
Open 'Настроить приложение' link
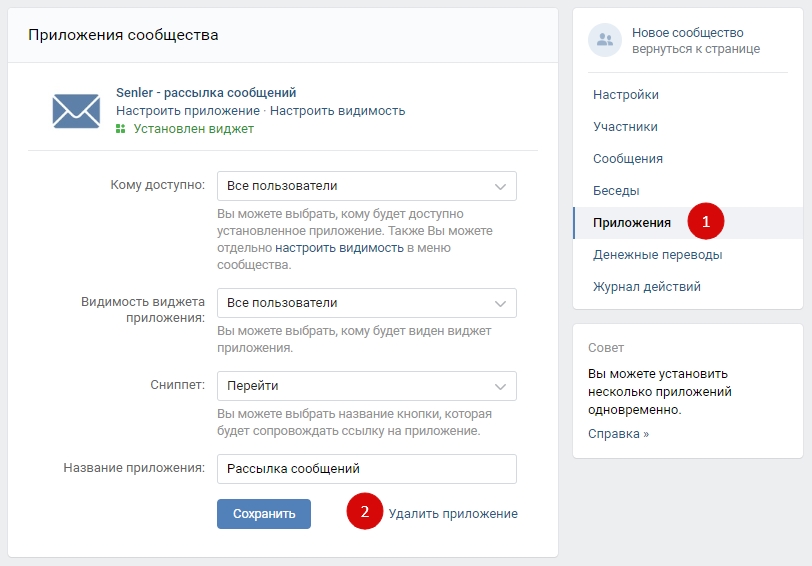coord(187,111)
